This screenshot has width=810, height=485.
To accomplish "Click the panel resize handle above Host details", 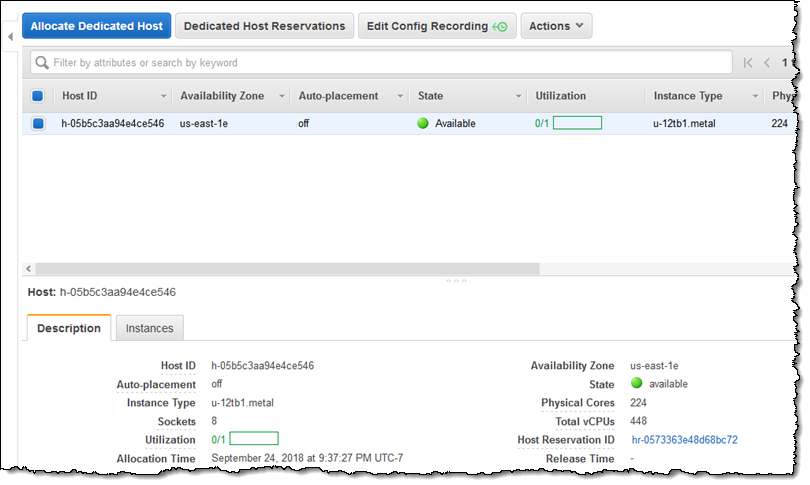I will coord(456,281).
